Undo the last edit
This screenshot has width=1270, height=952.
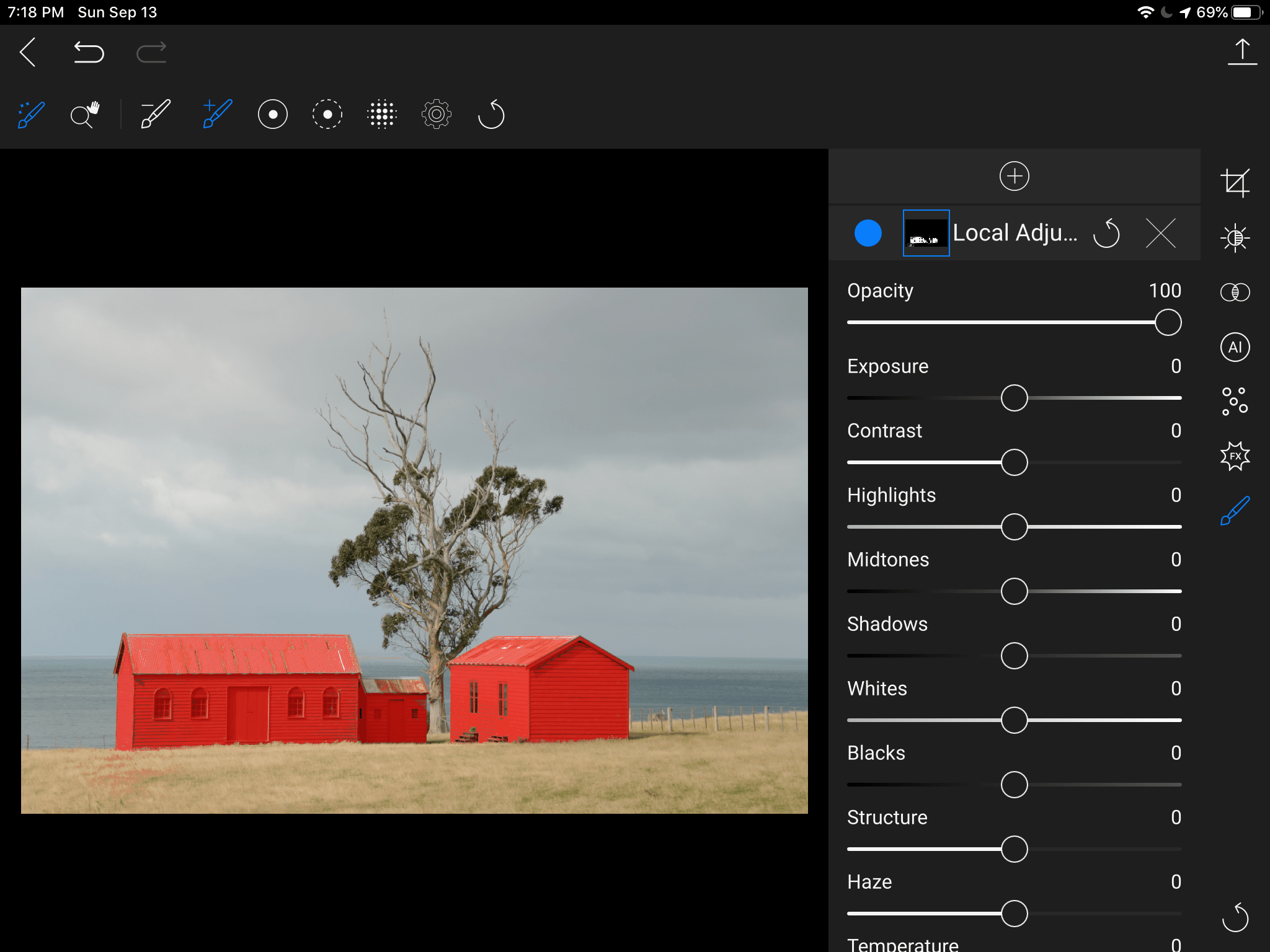click(89, 52)
